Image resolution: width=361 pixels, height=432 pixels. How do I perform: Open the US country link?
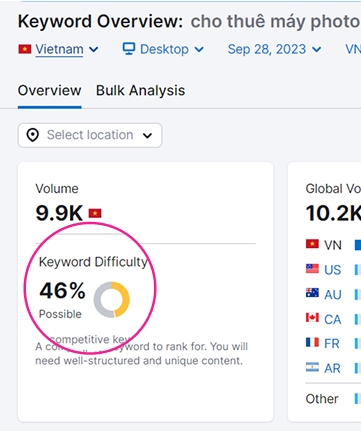pos(333,270)
